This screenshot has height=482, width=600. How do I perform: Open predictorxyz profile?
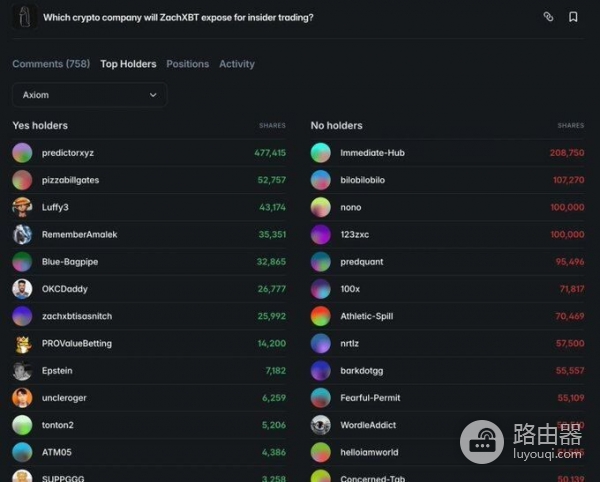tap(68, 153)
